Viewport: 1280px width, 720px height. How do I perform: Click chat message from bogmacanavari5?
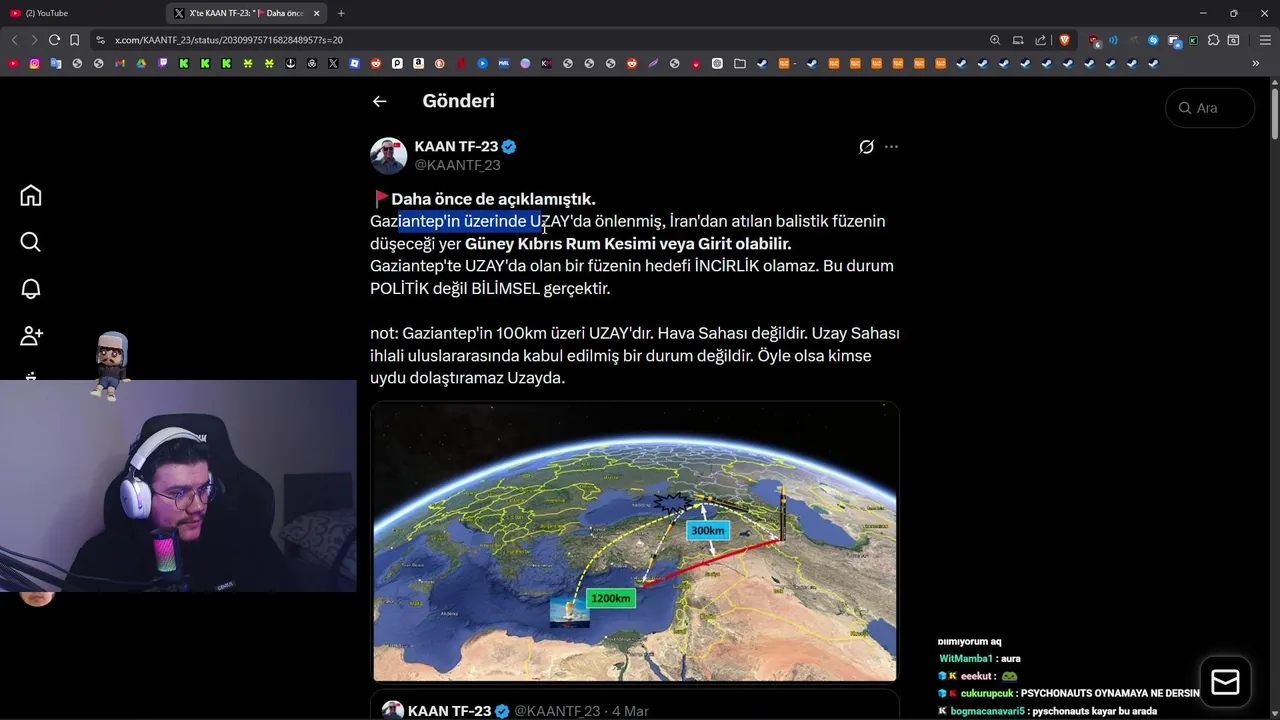pyautogui.click(x=1047, y=711)
